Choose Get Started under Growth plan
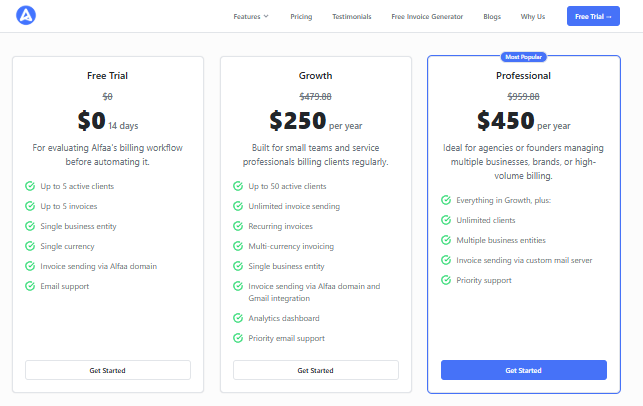Image resolution: width=643 pixels, height=406 pixels. 316,370
